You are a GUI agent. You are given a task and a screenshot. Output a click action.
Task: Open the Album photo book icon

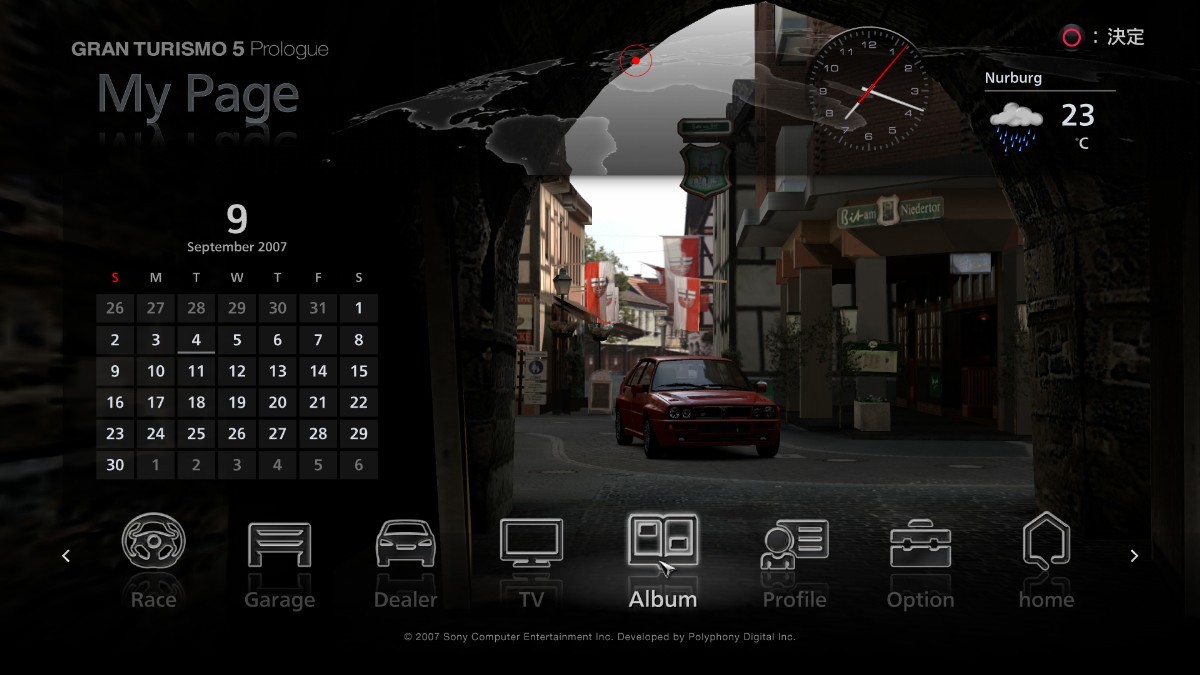point(662,541)
